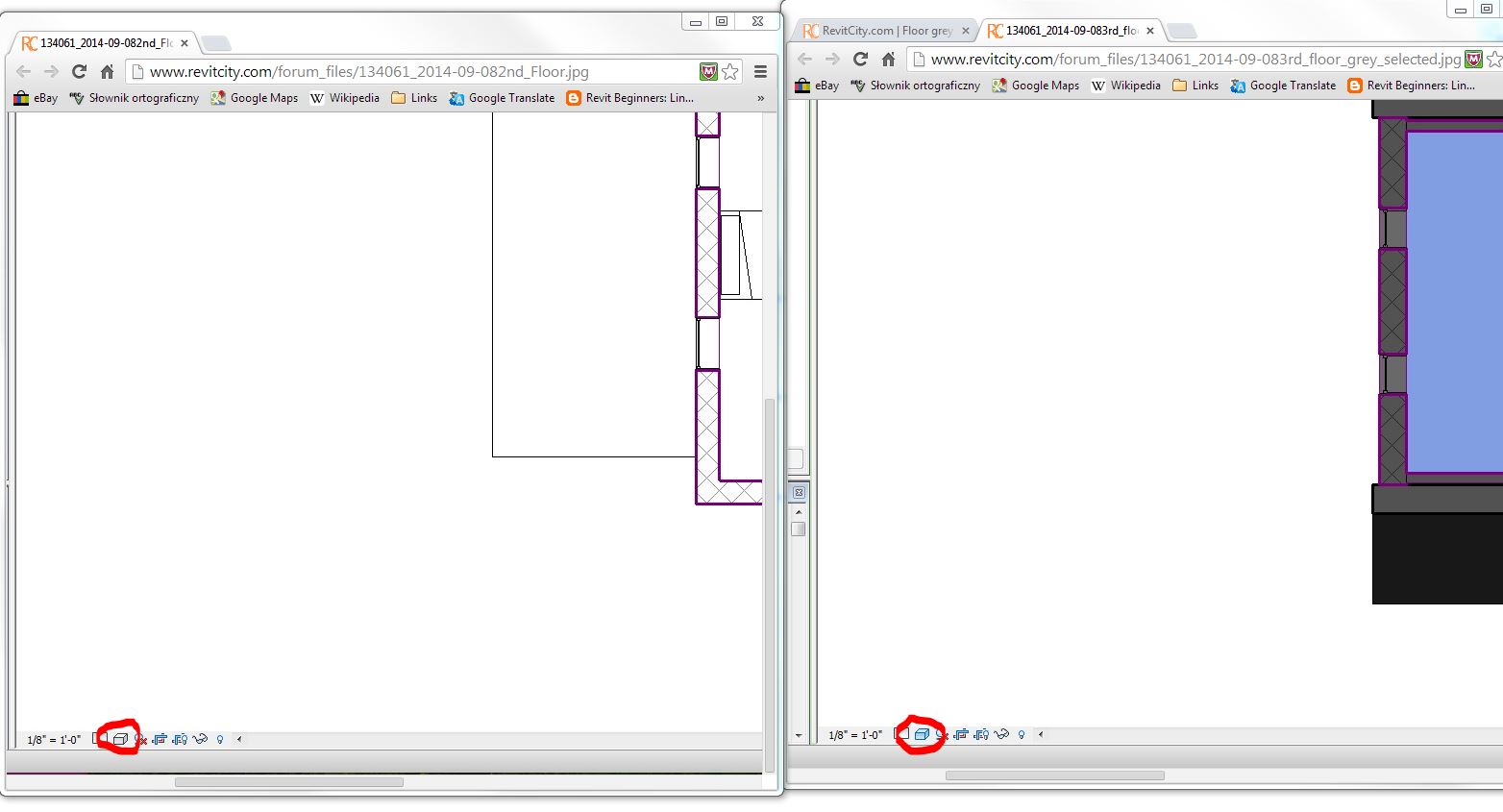Open Google Maps bookmark in the left window
Viewport: 1503px width, 812px height.
click(x=254, y=98)
